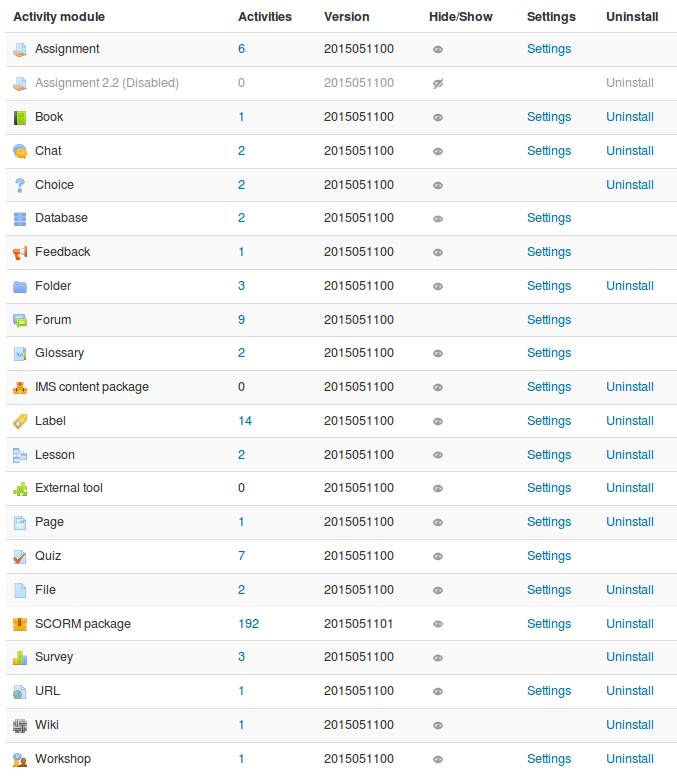Image resolution: width=677 pixels, height=779 pixels.
Task: Toggle visibility of the Label module
Action: tap(438, 421)
